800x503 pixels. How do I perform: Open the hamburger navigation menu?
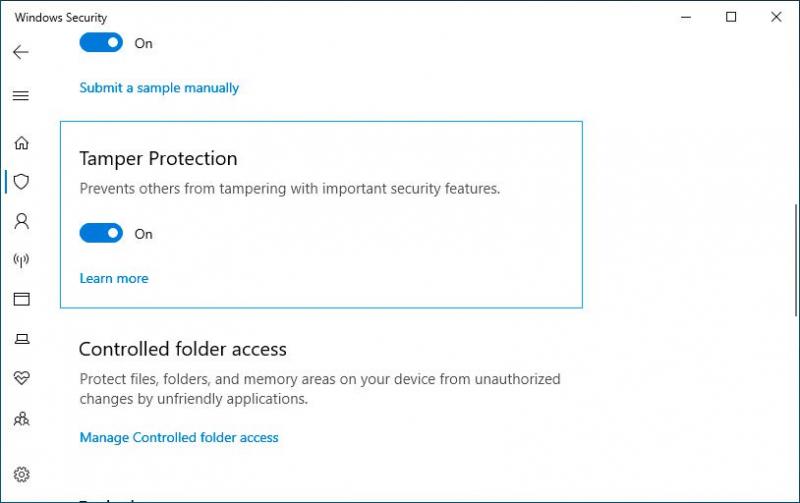21,96
